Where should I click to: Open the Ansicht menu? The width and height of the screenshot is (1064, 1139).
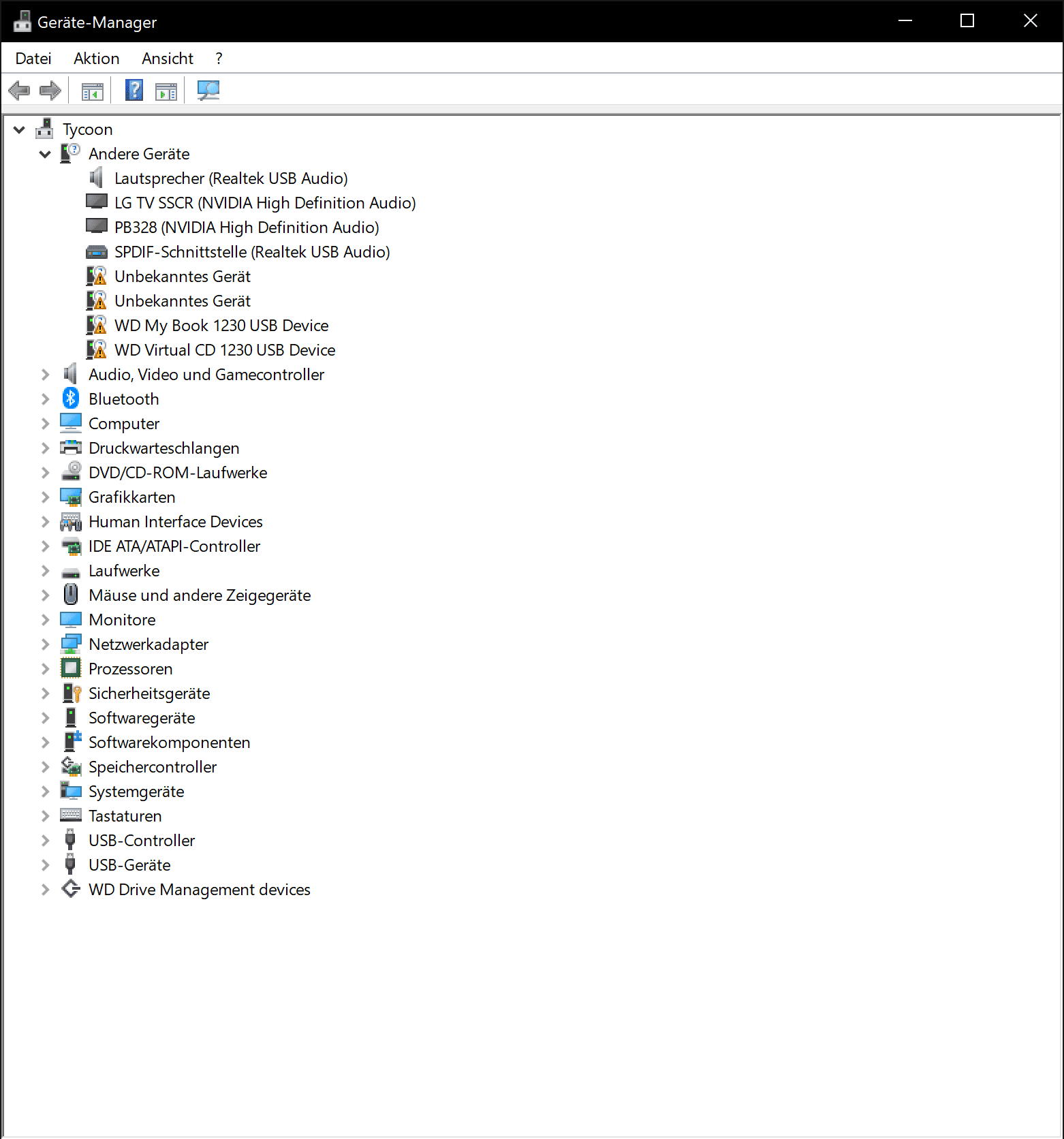(x=168, y=59)
